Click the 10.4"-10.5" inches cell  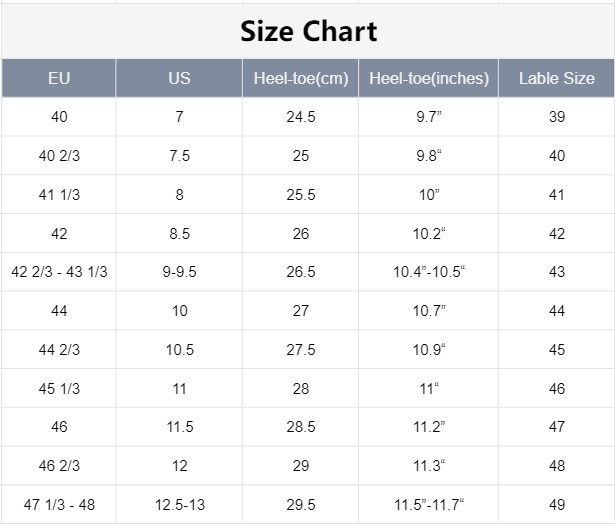[x=428, y=272]
